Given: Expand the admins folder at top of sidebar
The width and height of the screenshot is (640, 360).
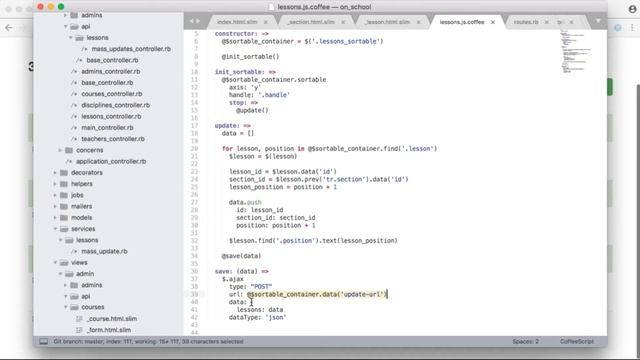Looking at the screenshot, I should coord(65,15).
